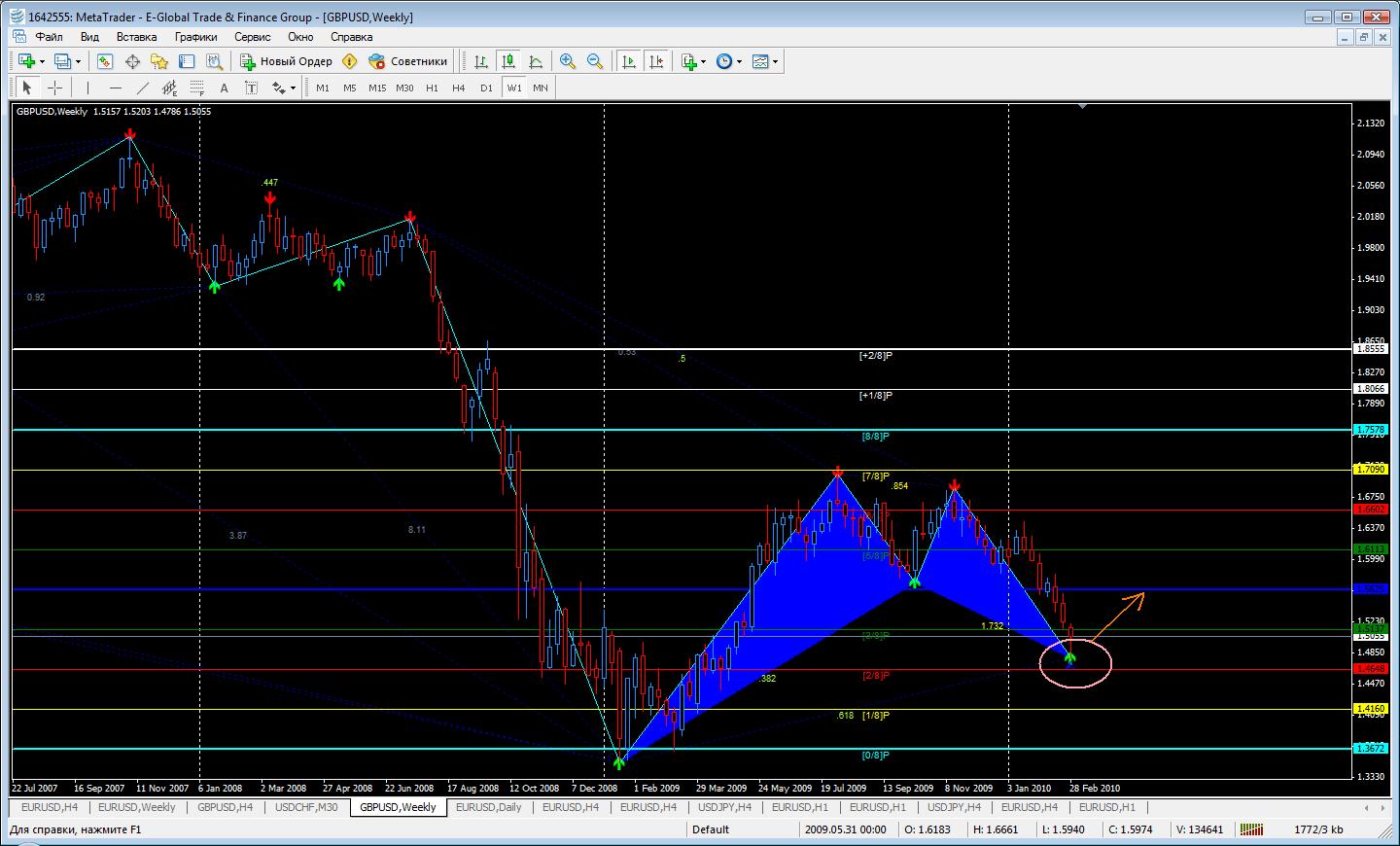
Task: Select the Cursor arrow tool
Action: click(x=27, y=88)
